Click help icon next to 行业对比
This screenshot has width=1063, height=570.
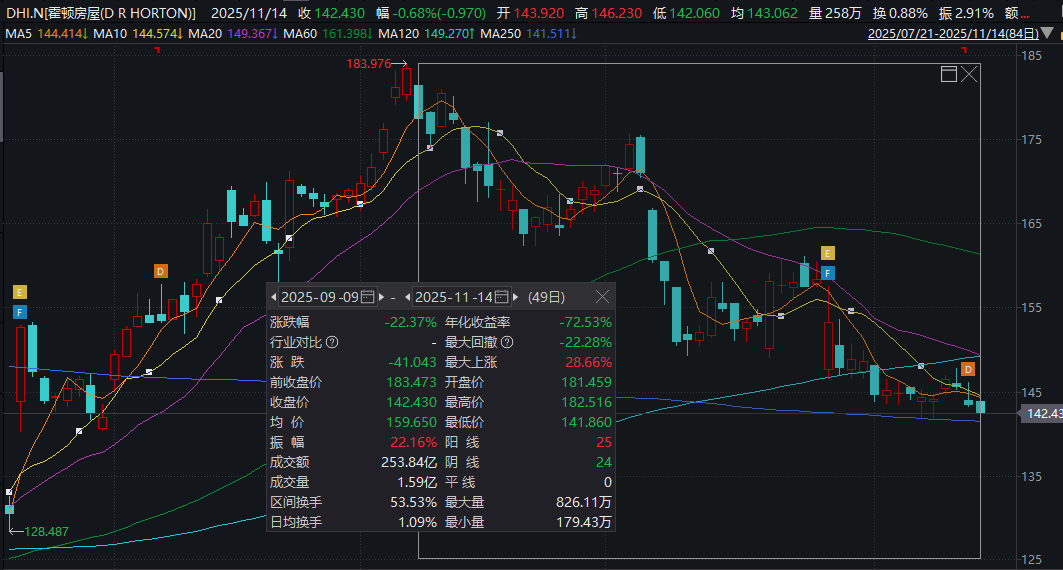(x=333, y=343)
